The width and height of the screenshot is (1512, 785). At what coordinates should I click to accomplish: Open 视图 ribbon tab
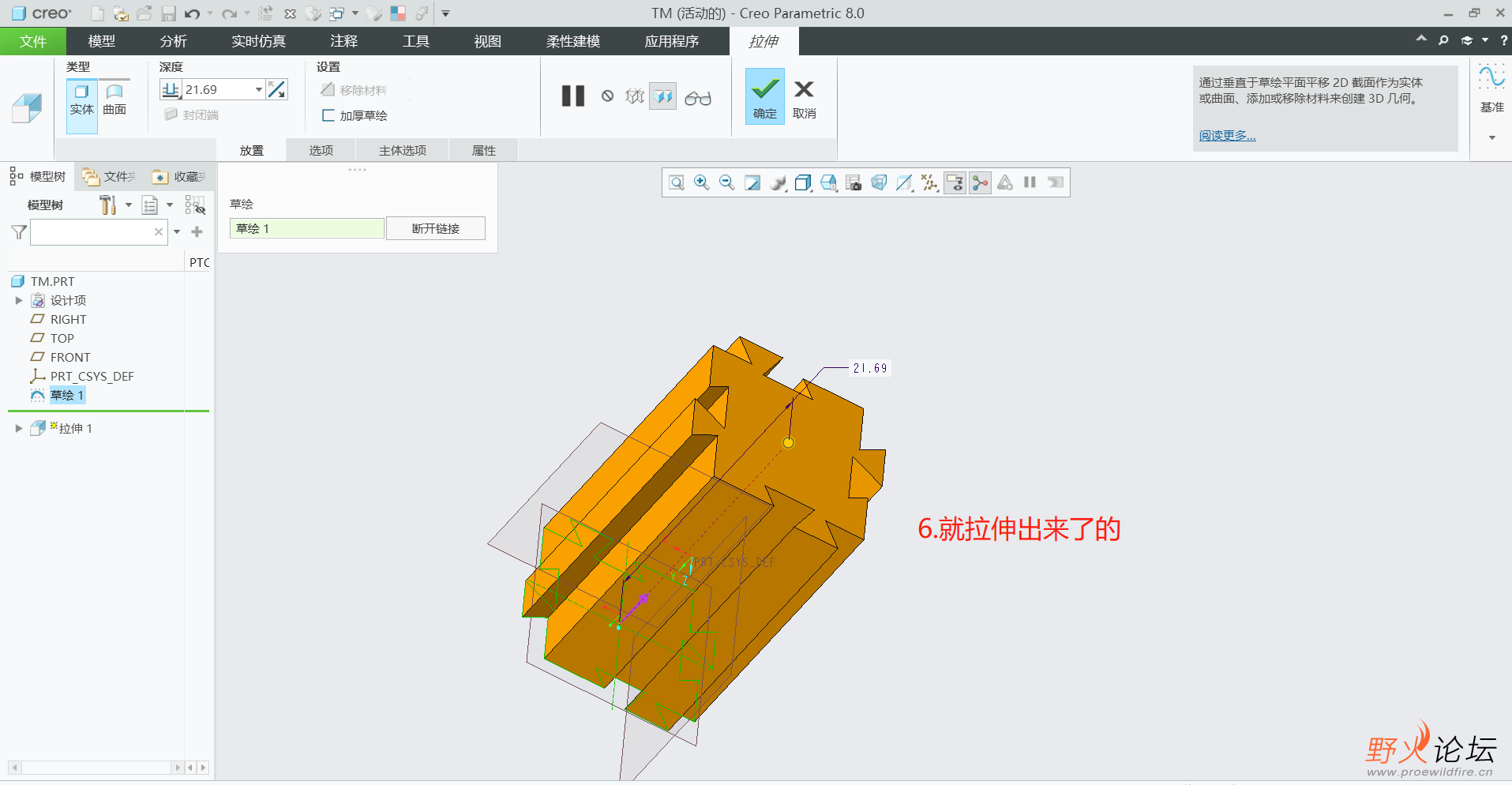(488, 41)
